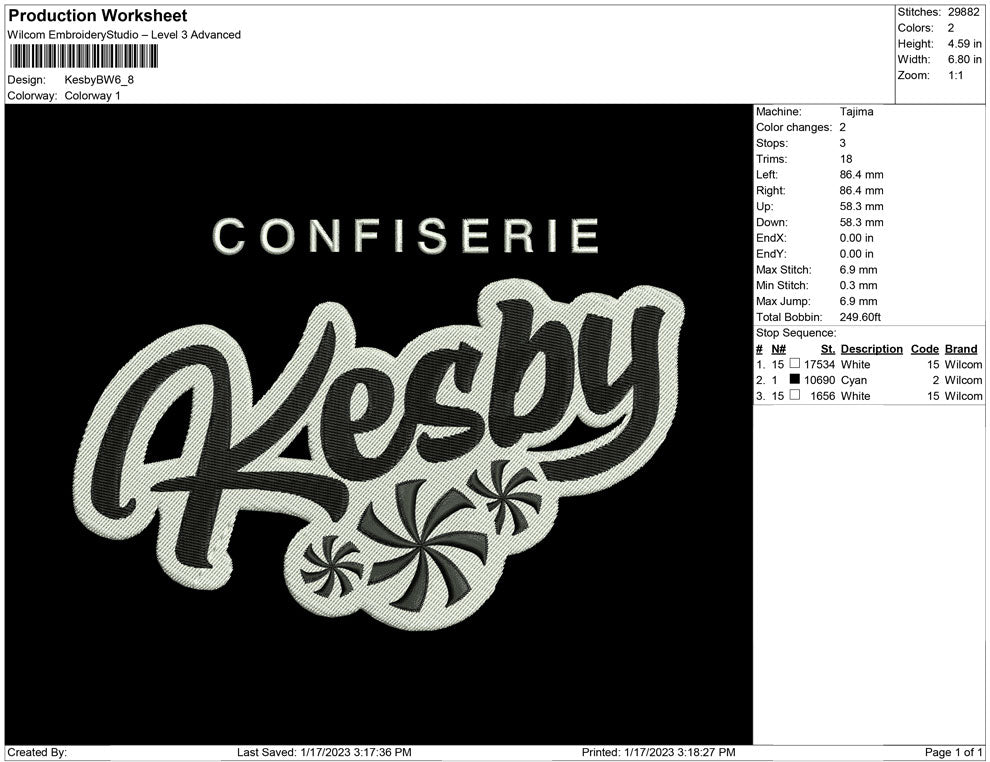Click the white swatch in the 1656 row
The image size is (990, 762).
click(x=795, y=395)
